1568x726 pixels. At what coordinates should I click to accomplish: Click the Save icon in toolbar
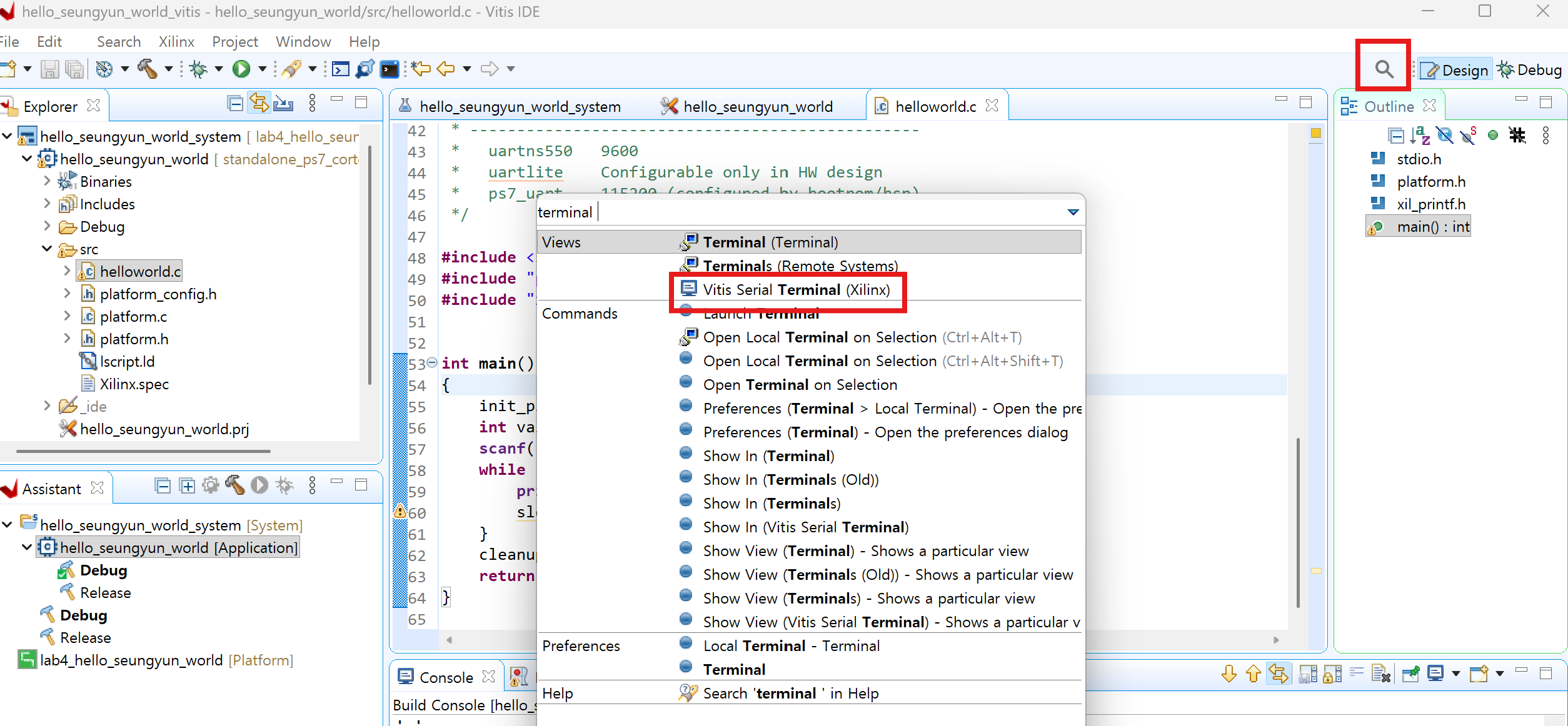(49, 69)
